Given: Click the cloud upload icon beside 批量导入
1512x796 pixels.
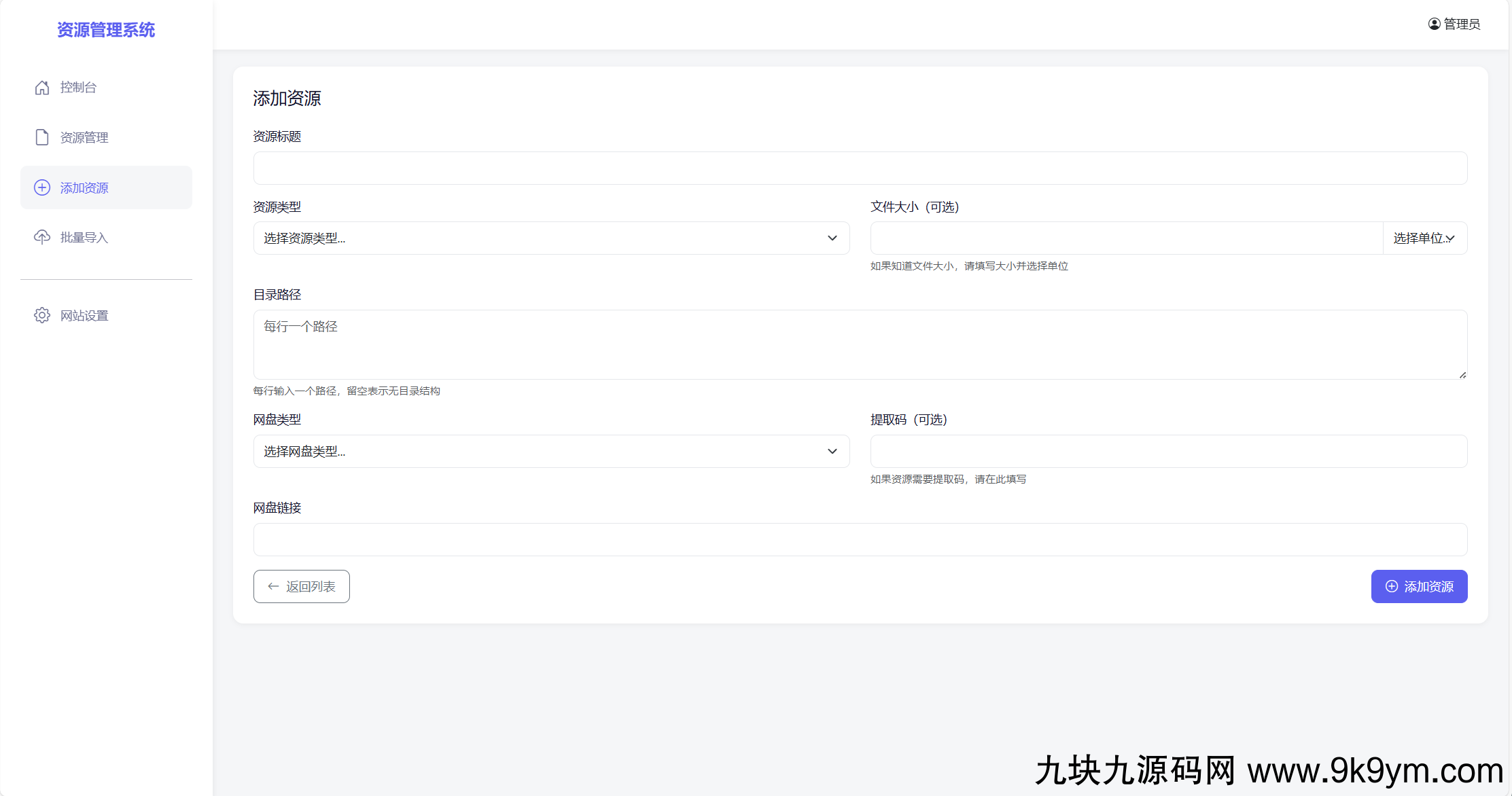Looking at the screenshot, I should [42, 237].
